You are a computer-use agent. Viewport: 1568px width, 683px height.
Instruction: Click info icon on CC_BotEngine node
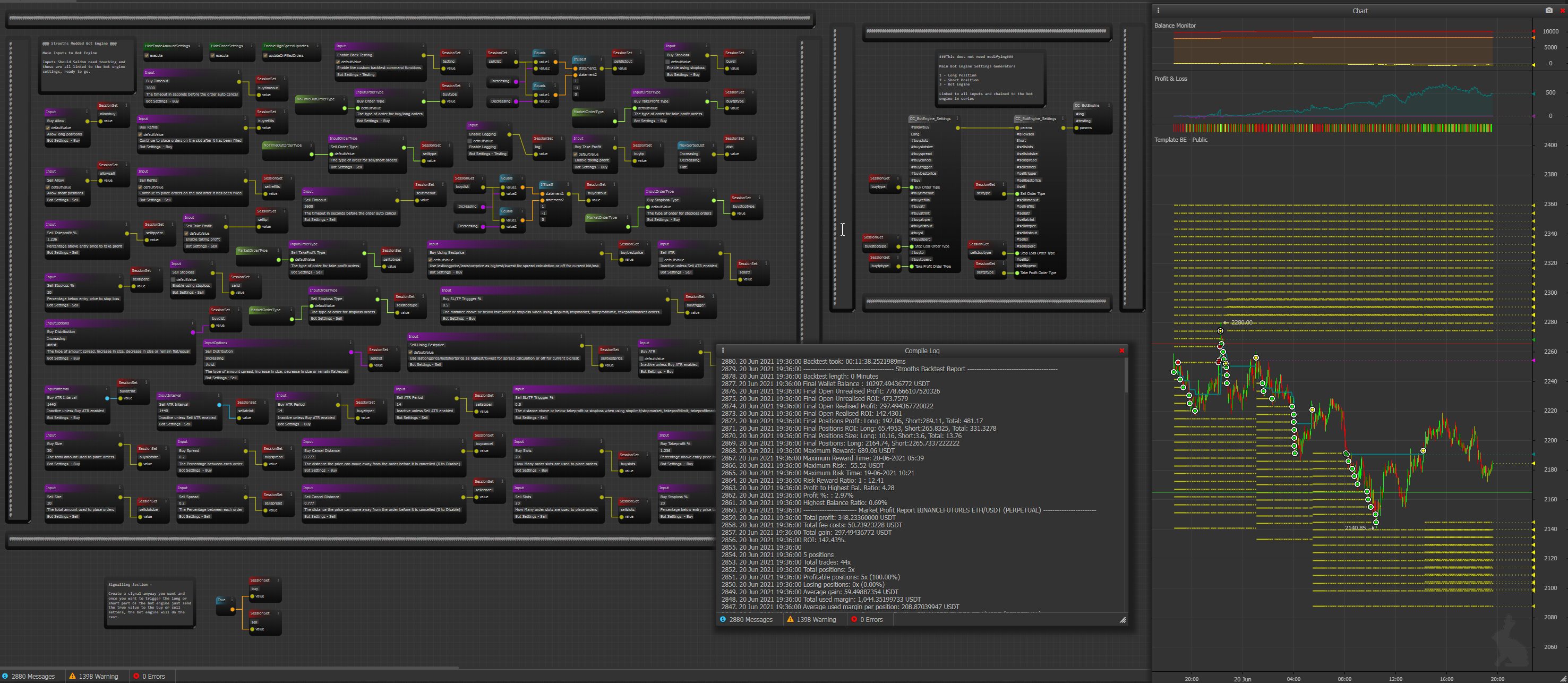pos(1109,105)
